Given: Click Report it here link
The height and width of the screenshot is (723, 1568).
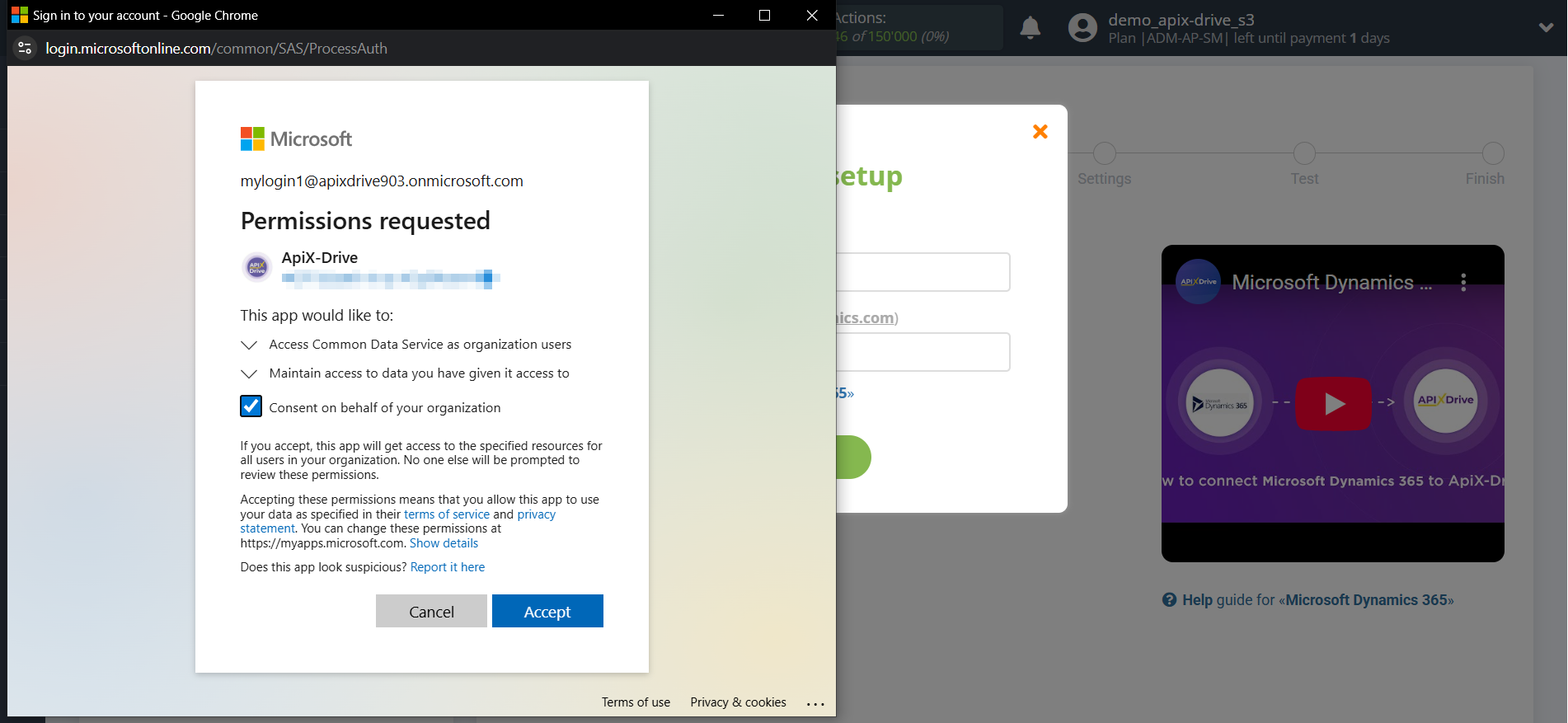Looking at the screenshot, I should click(x=448, y=567).
